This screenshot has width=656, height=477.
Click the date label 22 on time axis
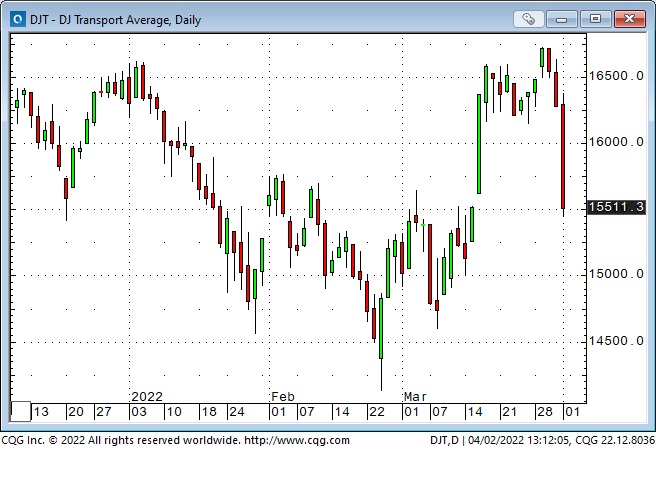[x=377, y=412]
